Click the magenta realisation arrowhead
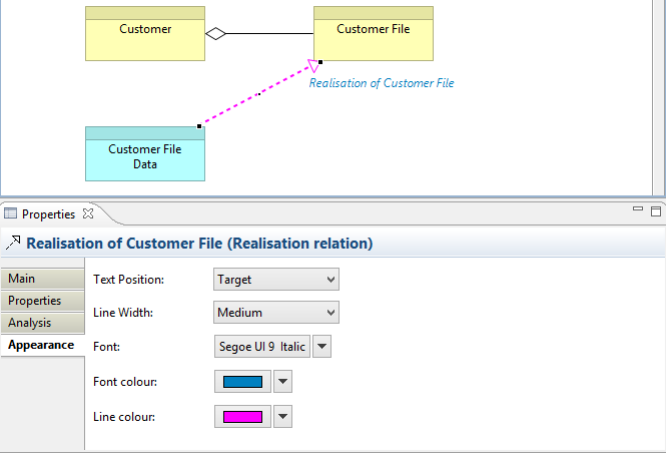This screenshot has width=666, height=453. pyautogui.click(x=313, y=66)
